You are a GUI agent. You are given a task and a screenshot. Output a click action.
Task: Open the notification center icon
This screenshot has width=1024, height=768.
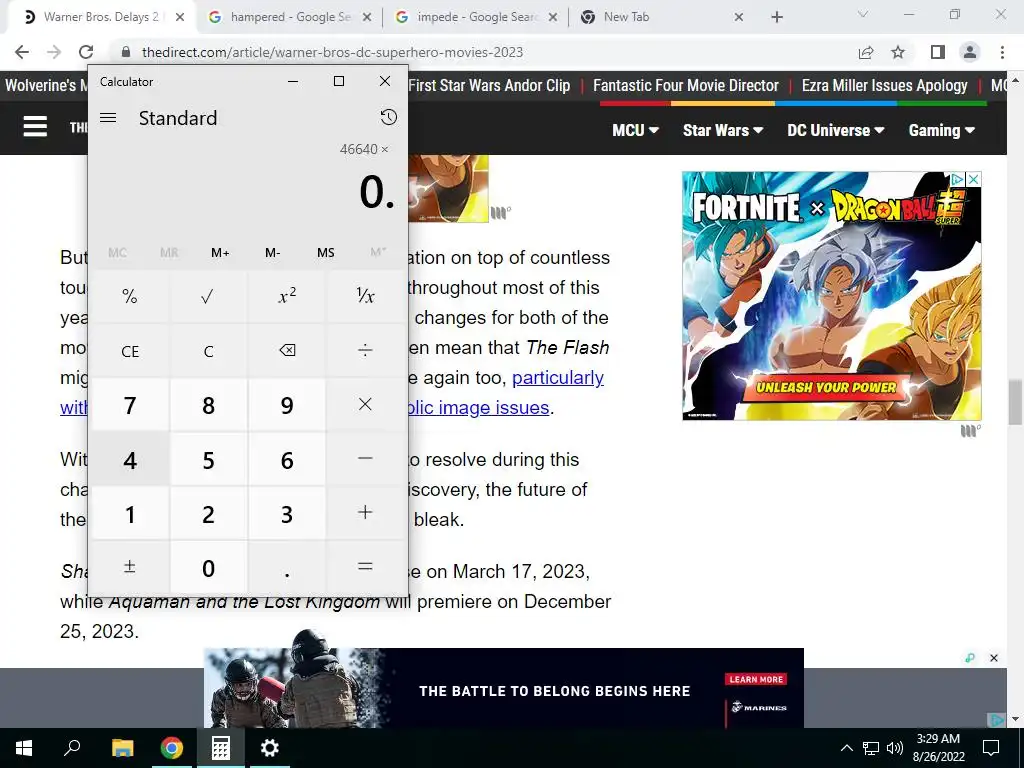pyautogui.click(x=991, y=748)
